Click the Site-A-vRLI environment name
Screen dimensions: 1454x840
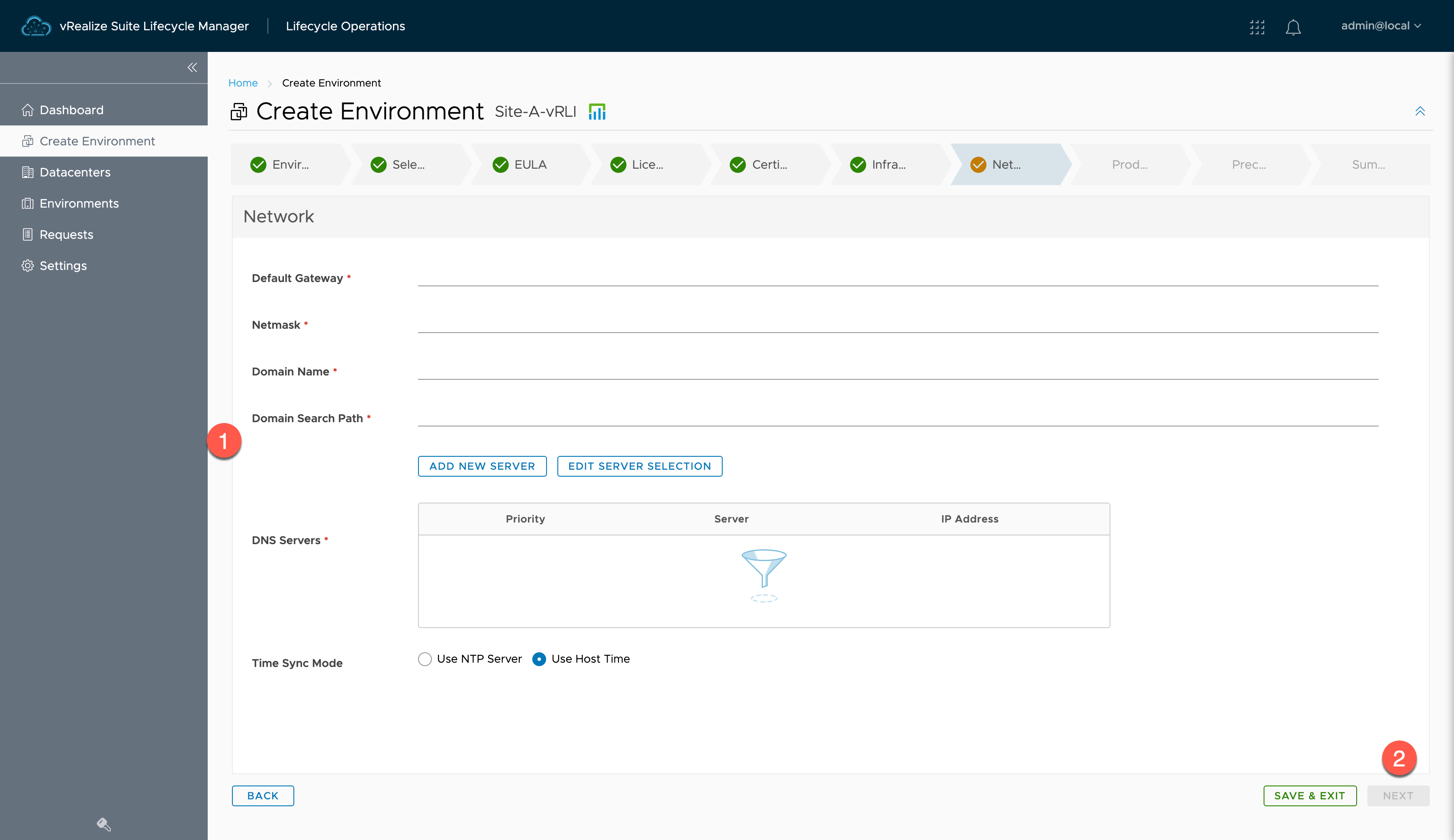535,111
